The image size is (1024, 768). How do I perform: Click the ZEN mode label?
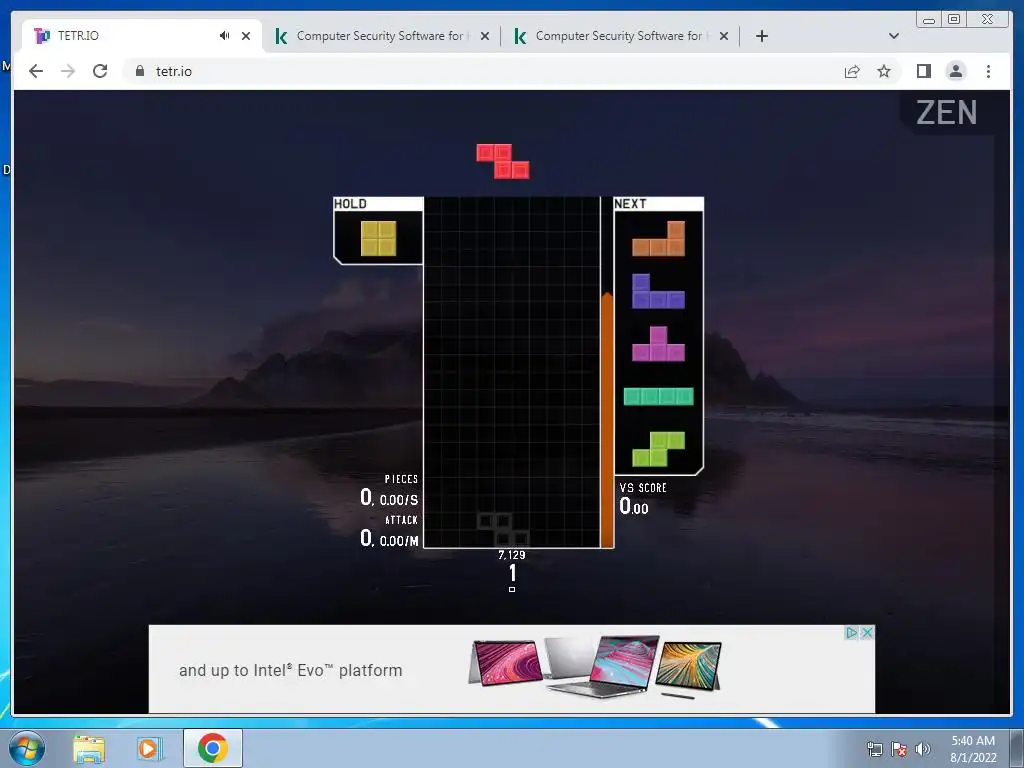coord(946,113)
